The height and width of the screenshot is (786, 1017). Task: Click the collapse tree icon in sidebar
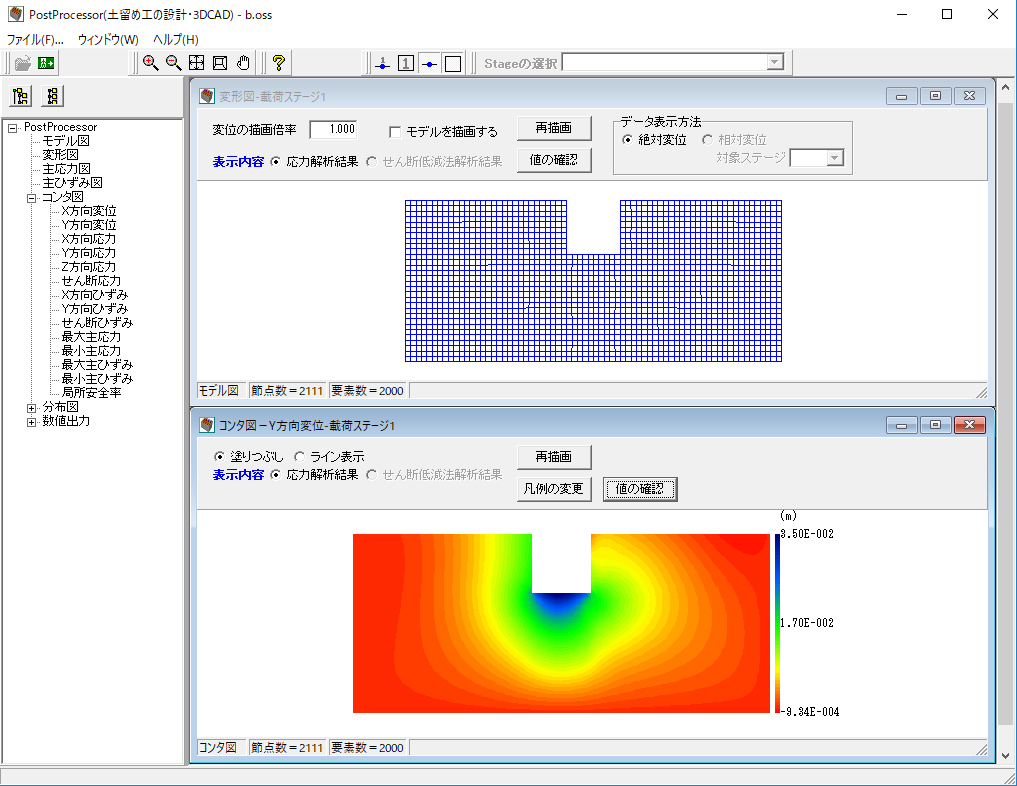coord(52,96)
